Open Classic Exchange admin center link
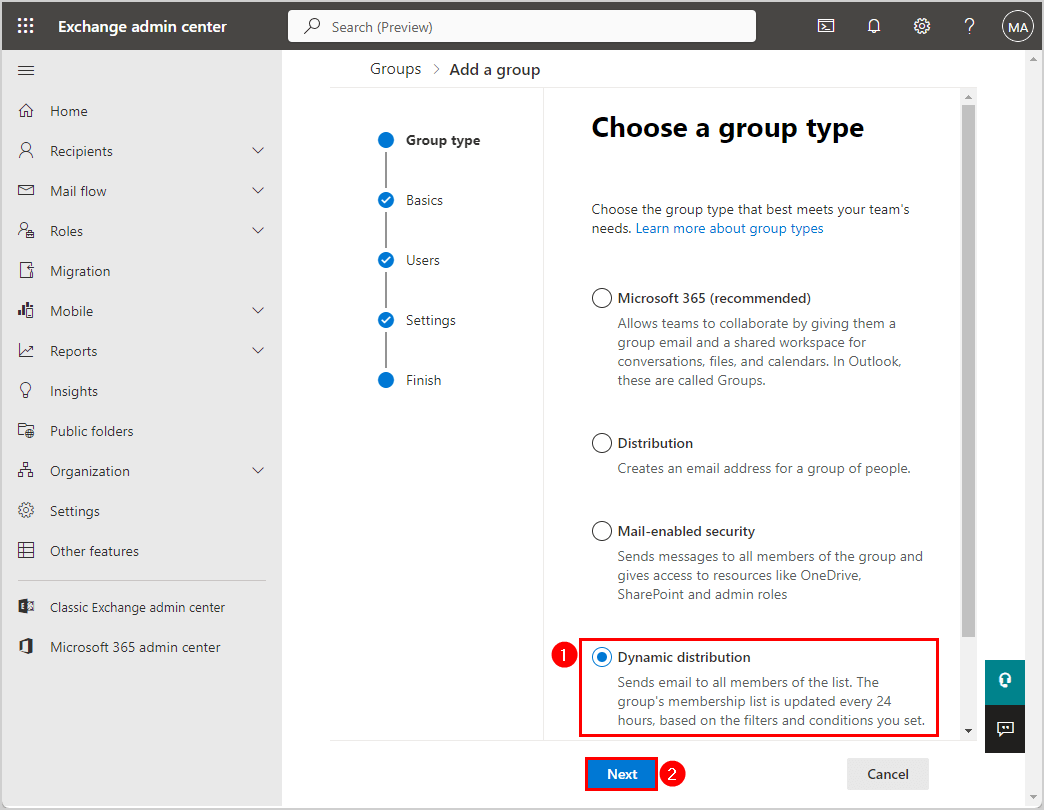Screen dimensions: 1044x810 pos(137,607)
